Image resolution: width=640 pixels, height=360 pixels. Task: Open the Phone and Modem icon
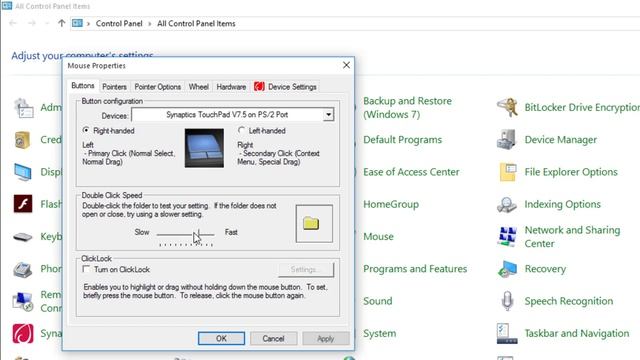tap(22, 269)
